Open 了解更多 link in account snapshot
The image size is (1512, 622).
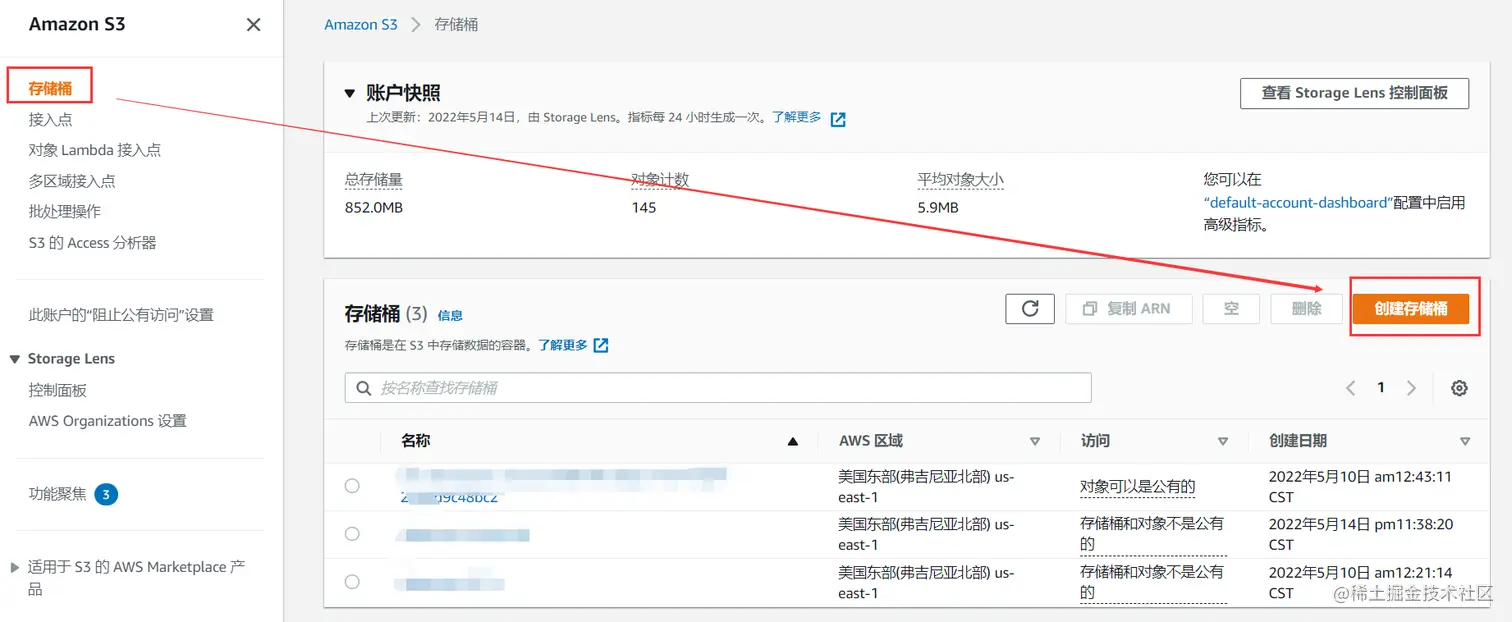click(x=797, y=117)
